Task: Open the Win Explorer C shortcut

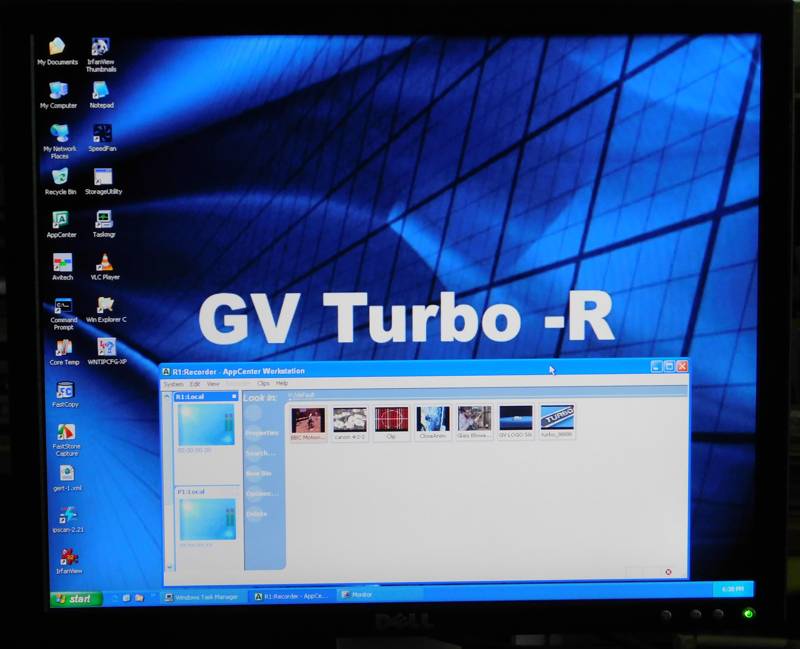Action: (106, 309)
